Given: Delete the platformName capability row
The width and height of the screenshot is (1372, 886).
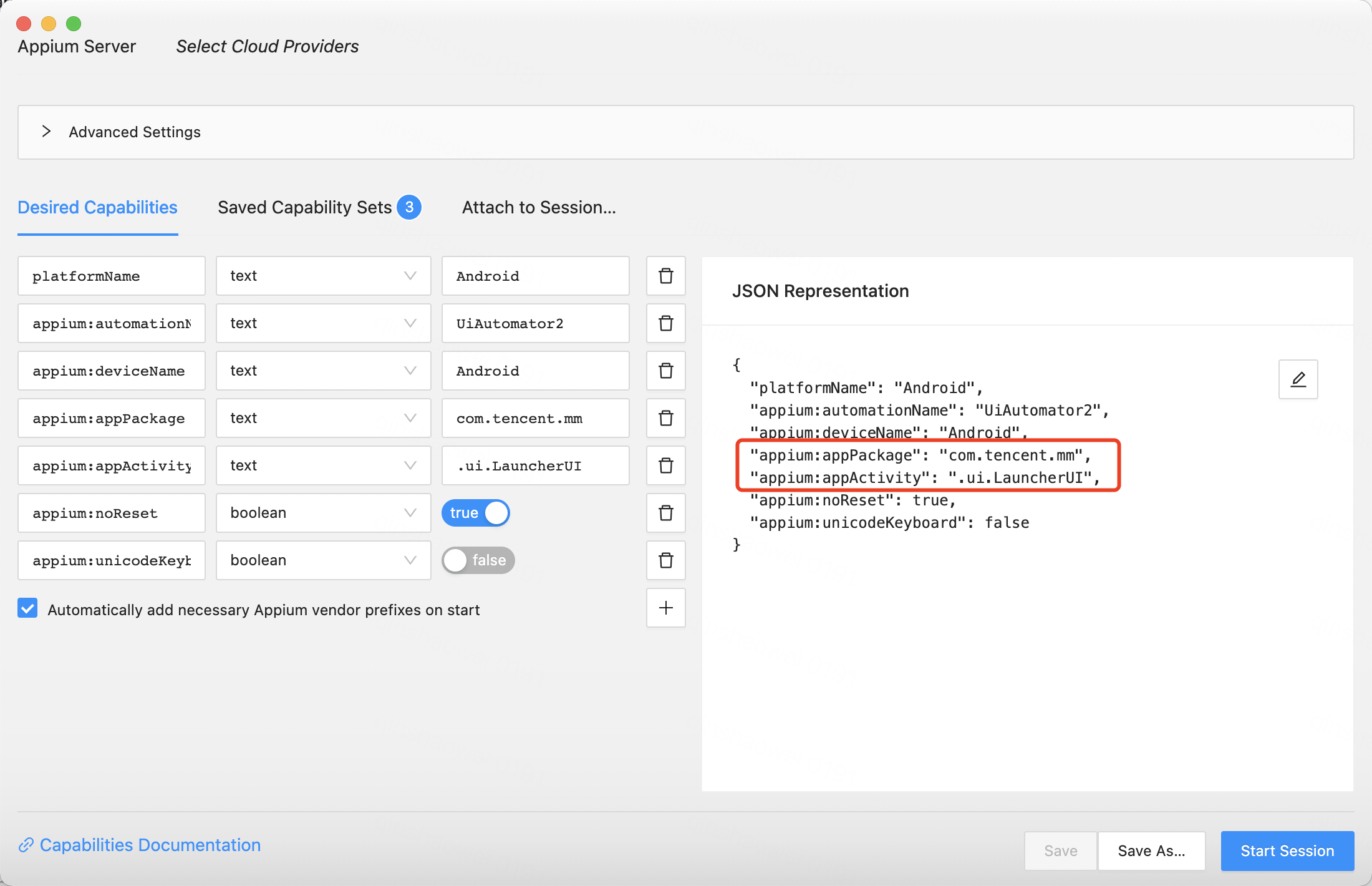Looking at the screenshot, I should point(665,276).
